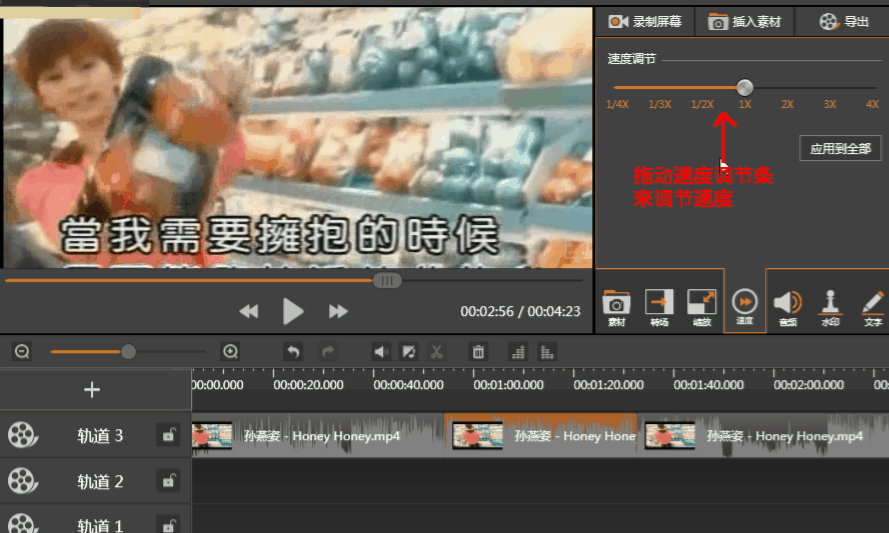
Task: Toggle the lock on 轨道 3
Action: [x=168, y=435]
